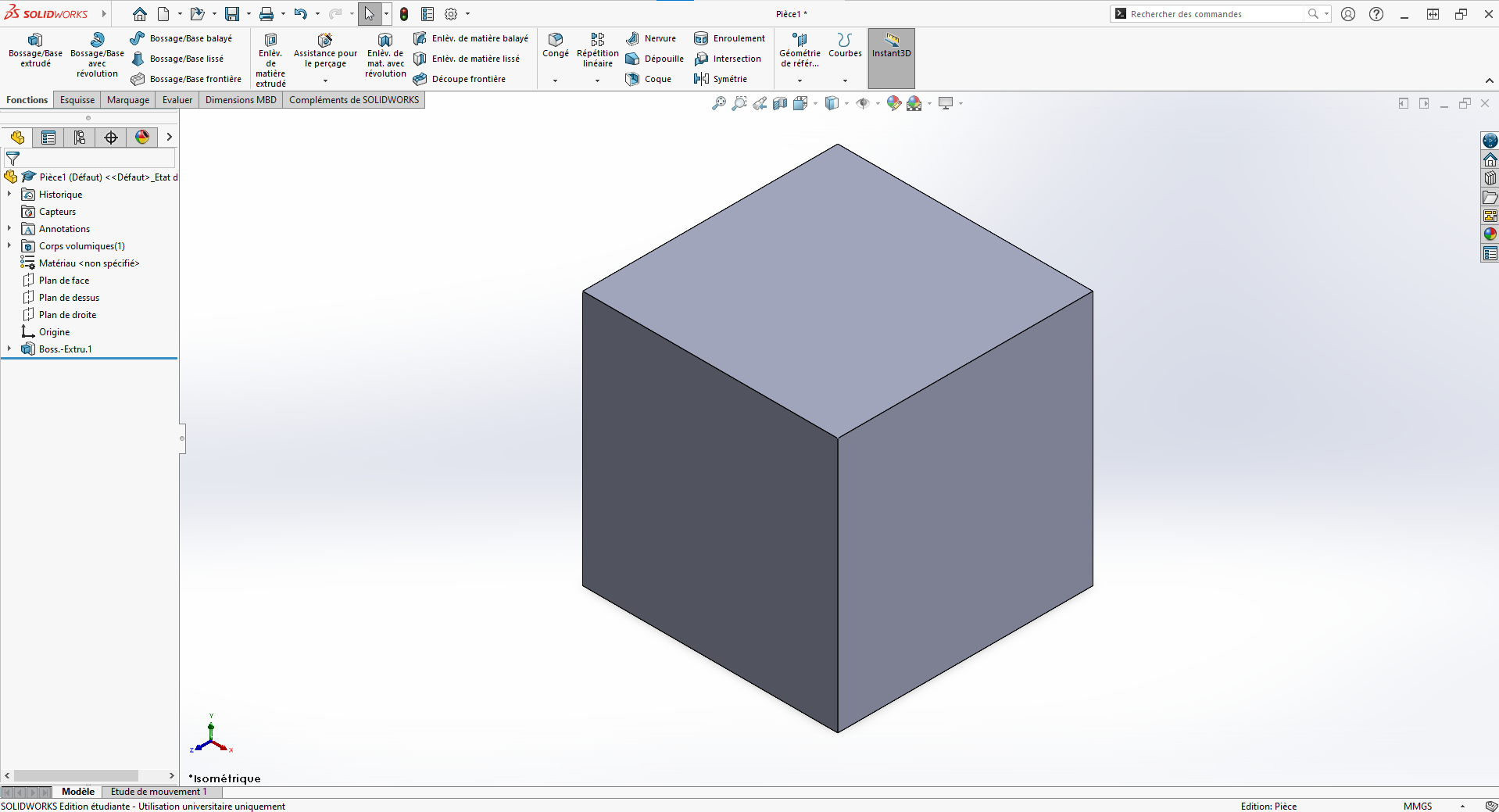Screen dimensions: 1499x812
Task: Switch to Dimensions MBD tab
Action: pos(241,100)
